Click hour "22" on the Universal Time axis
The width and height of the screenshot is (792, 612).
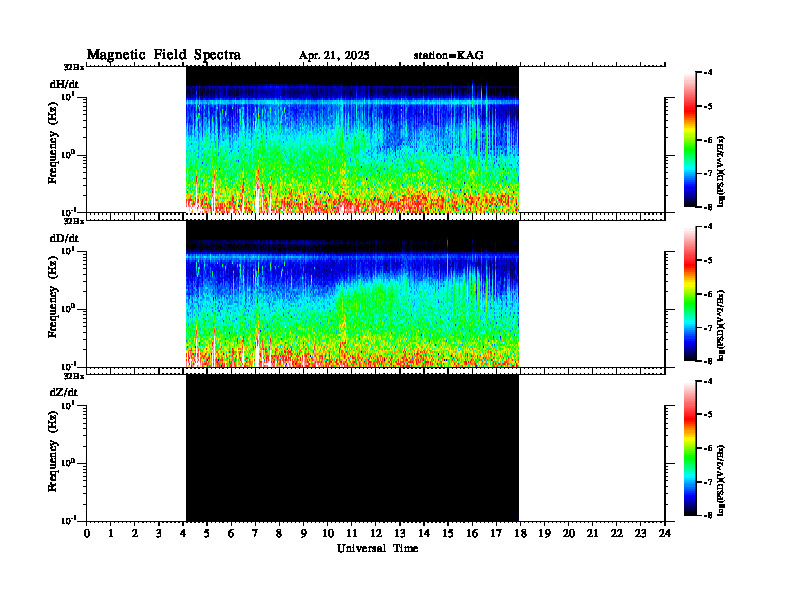coord(617,534)
